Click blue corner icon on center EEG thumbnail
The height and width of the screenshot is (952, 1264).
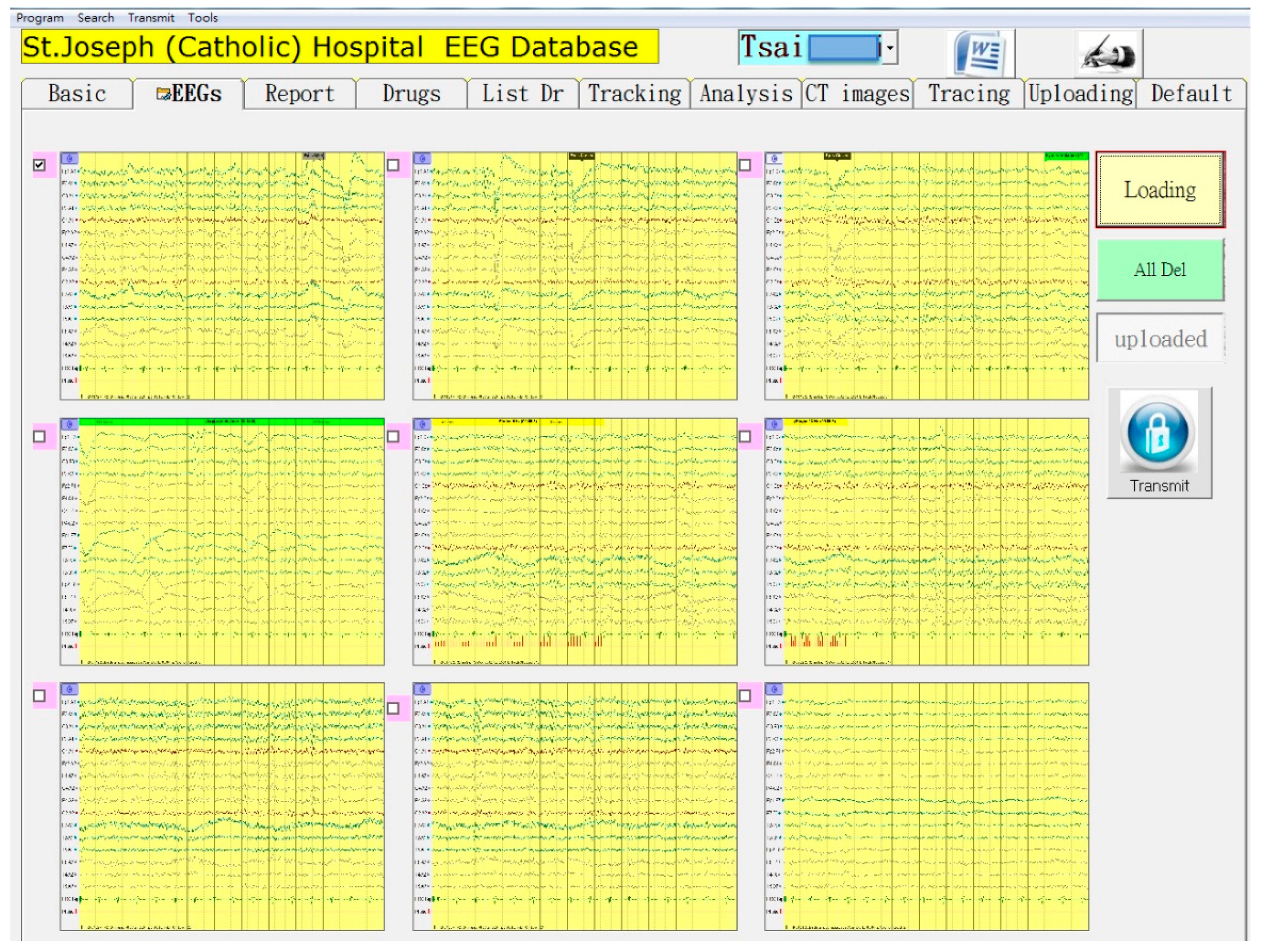point(422,424)
